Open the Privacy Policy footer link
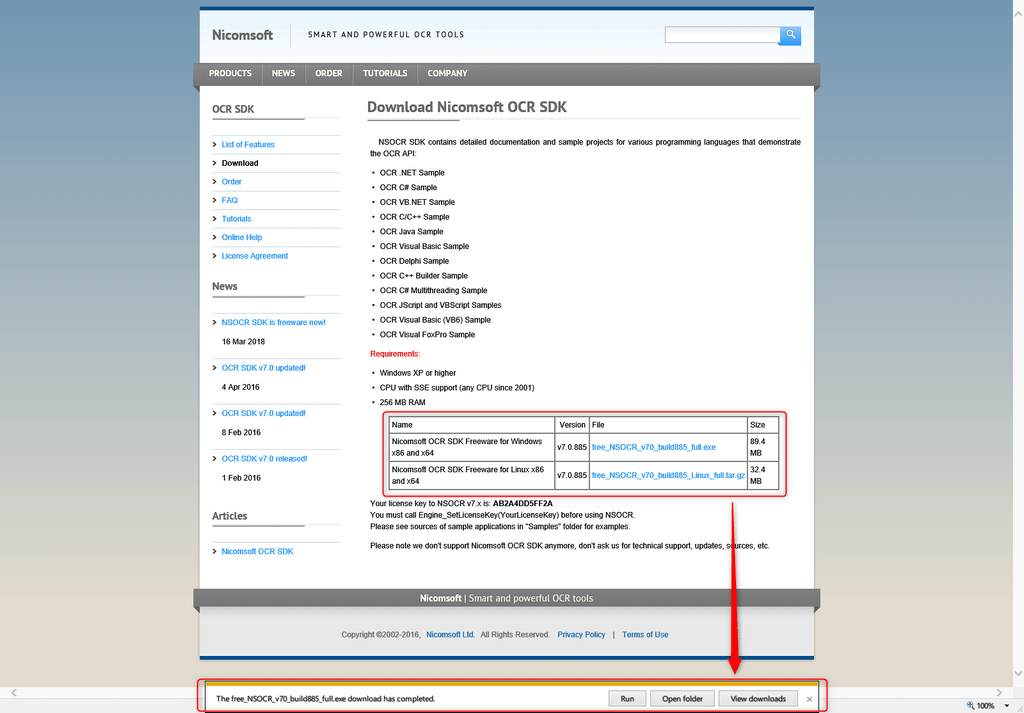1024x713 pixels. tap(581, 635)
